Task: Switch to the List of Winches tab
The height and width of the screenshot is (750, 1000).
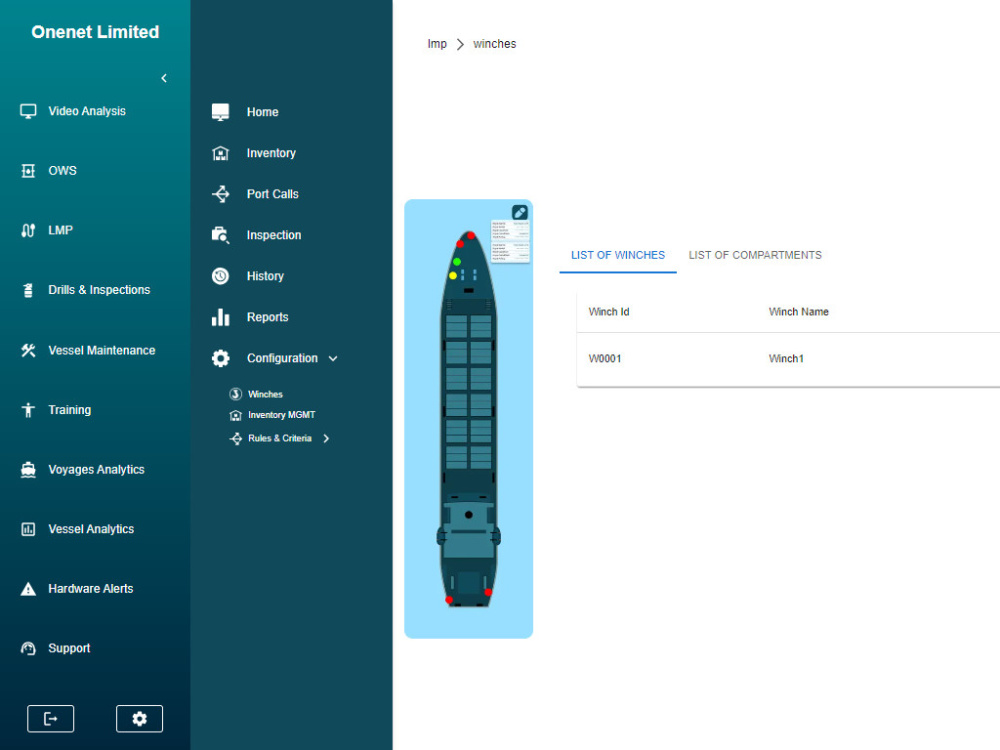Action: pyautogui.click(x=618, y=255)
